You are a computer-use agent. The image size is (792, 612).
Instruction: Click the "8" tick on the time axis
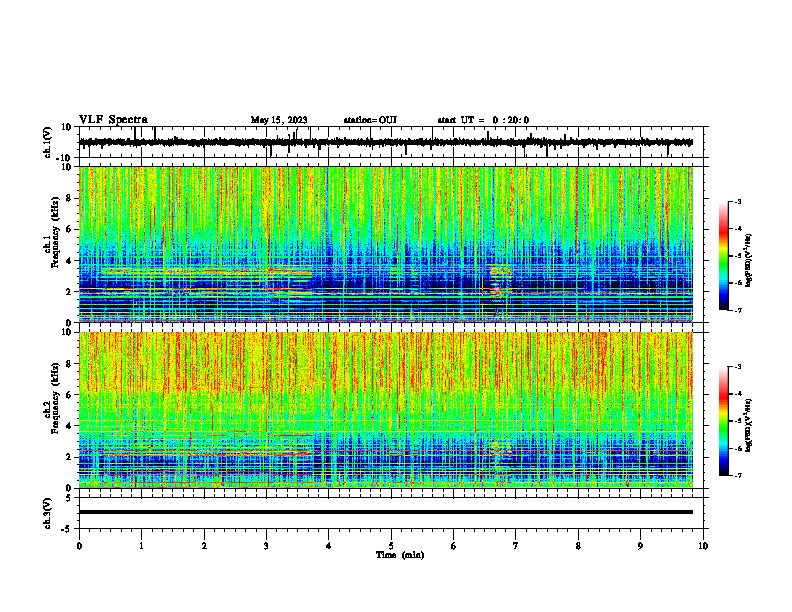(x=578, y=546)
